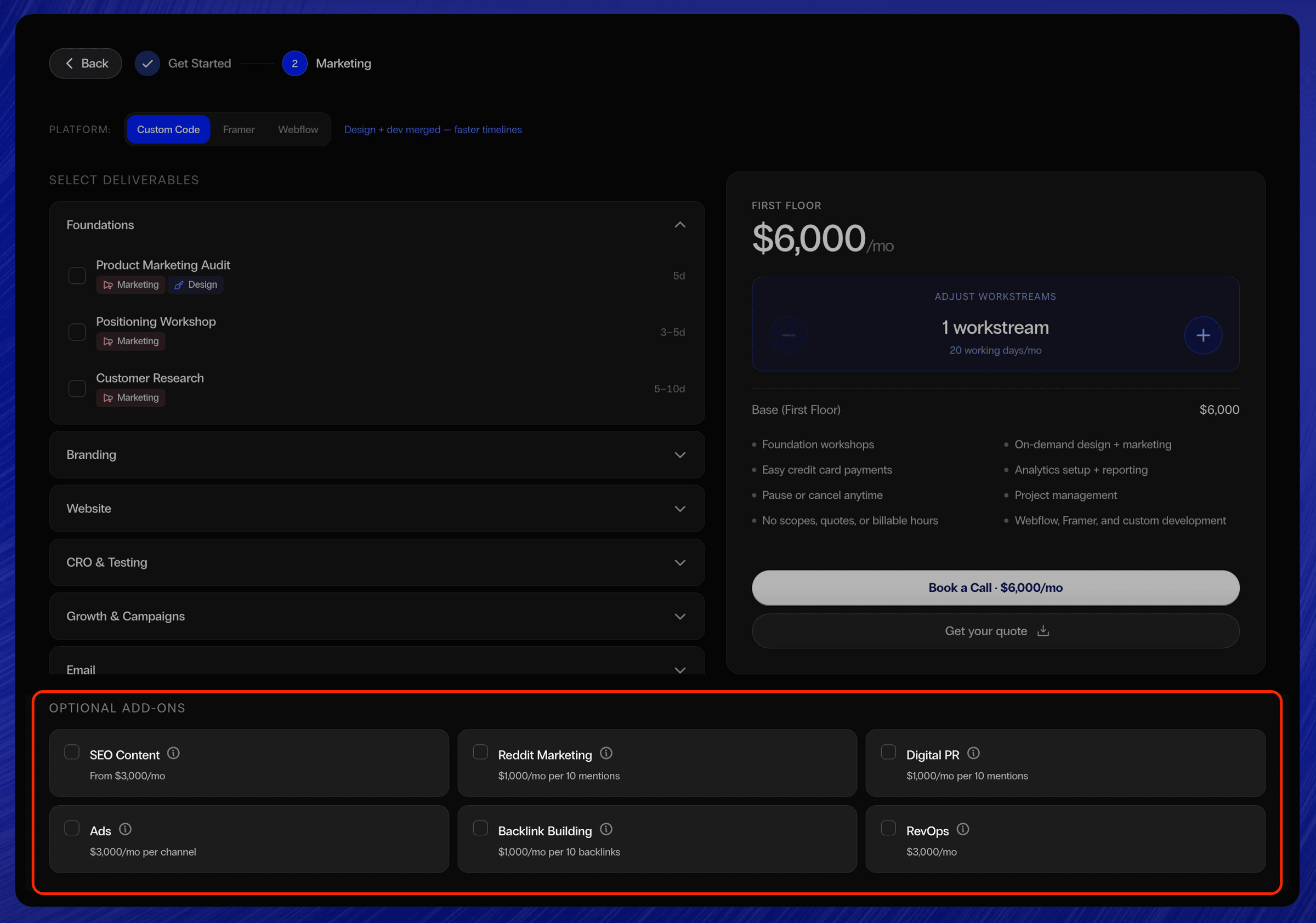Switch platform to Webflow
Viewport: 1316px width, 923px height.
point(298,129)
